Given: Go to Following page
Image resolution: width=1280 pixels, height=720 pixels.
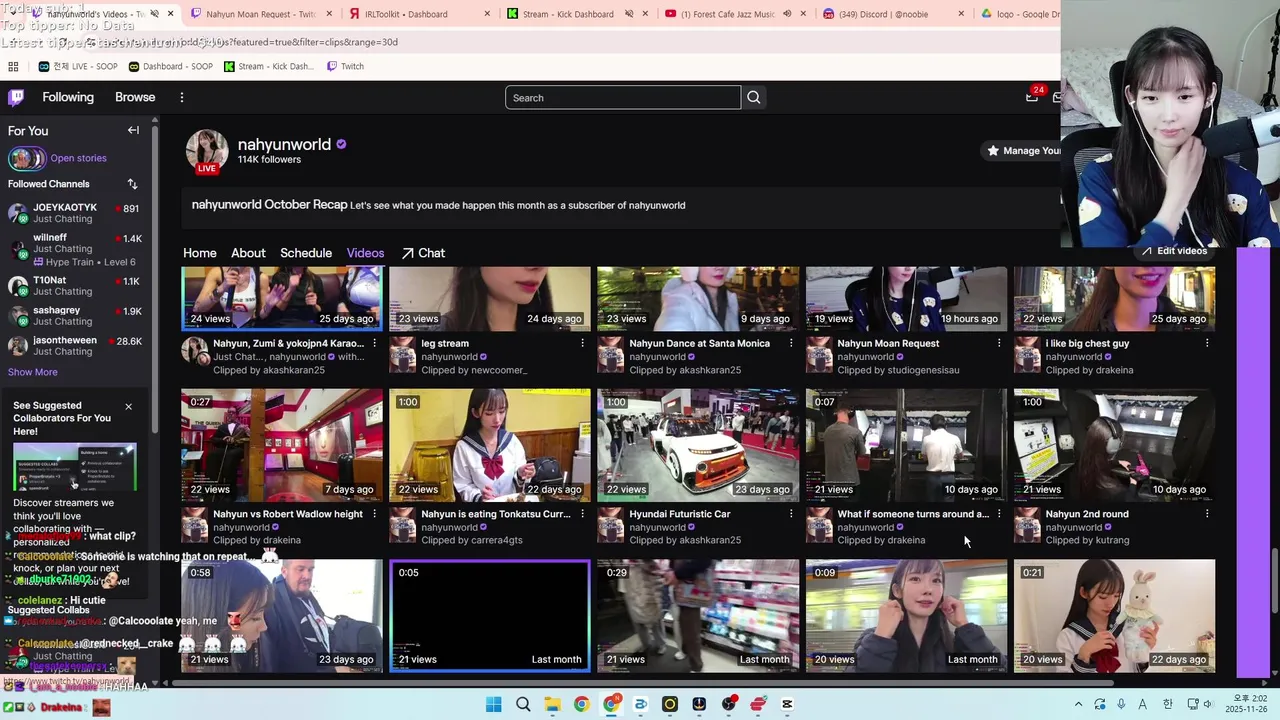Looking at the screenshot, I should pyautogui.click(x=68, y=97).
